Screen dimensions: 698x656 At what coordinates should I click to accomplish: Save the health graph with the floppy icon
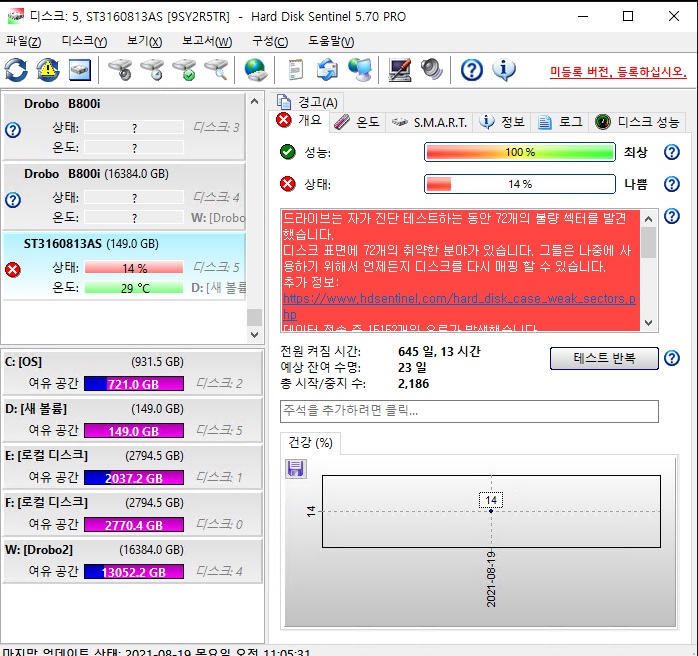pyautogui.click(x=296, y=469)
